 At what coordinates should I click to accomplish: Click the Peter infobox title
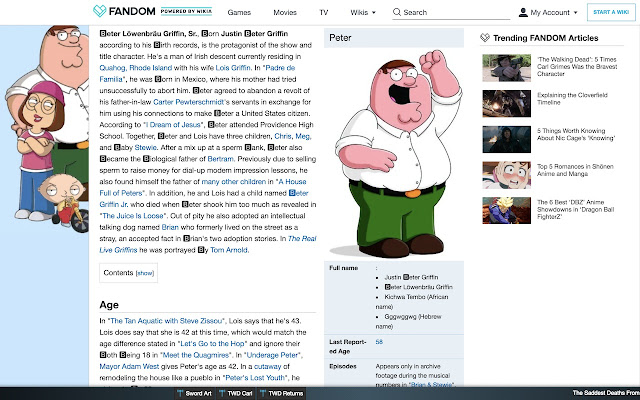(x=340, y=38)
